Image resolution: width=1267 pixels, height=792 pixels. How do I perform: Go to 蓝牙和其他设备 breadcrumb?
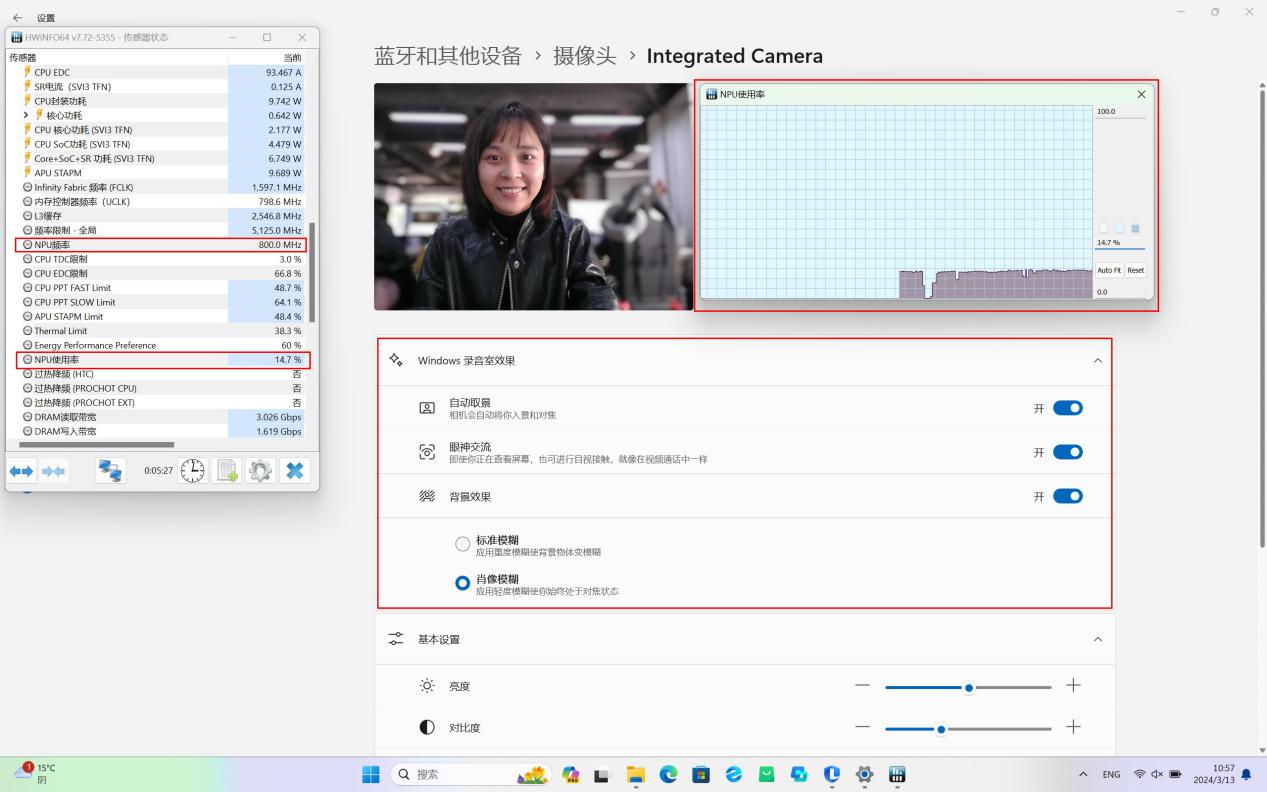(x=448, y=56)
